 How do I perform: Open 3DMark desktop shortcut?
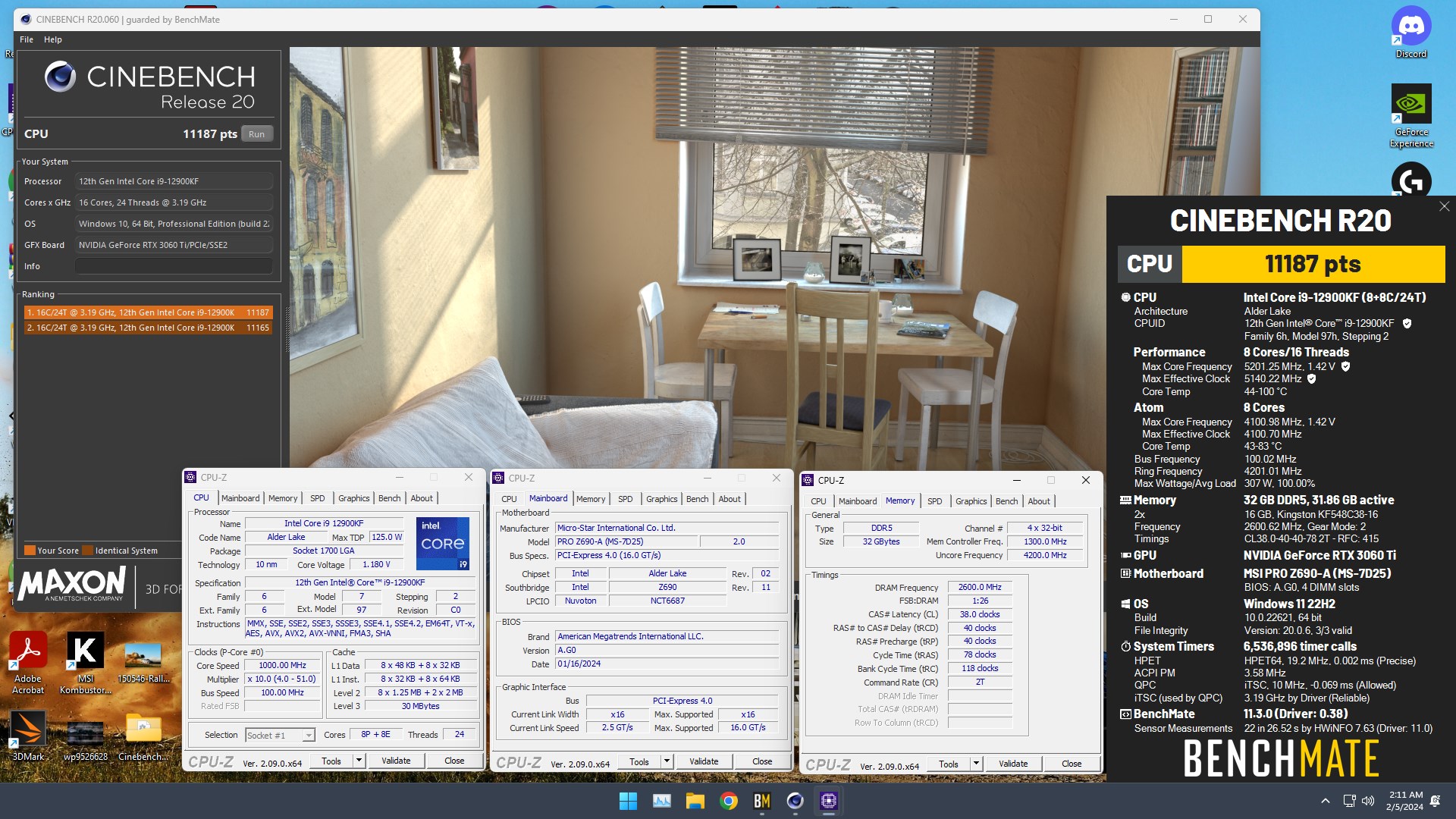(28, 736)
